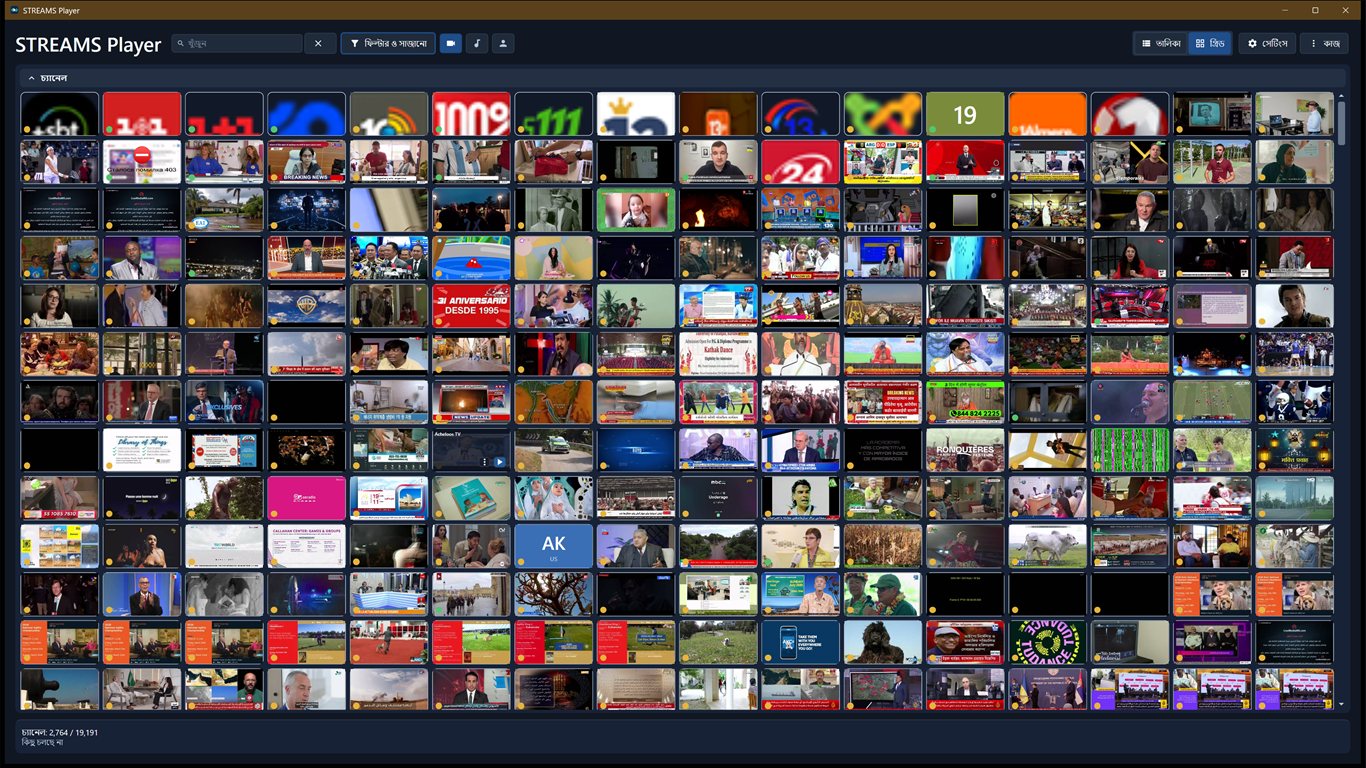1366x768 pixels.
Task: Click the STREAMS Player heading
Action: 88,45
